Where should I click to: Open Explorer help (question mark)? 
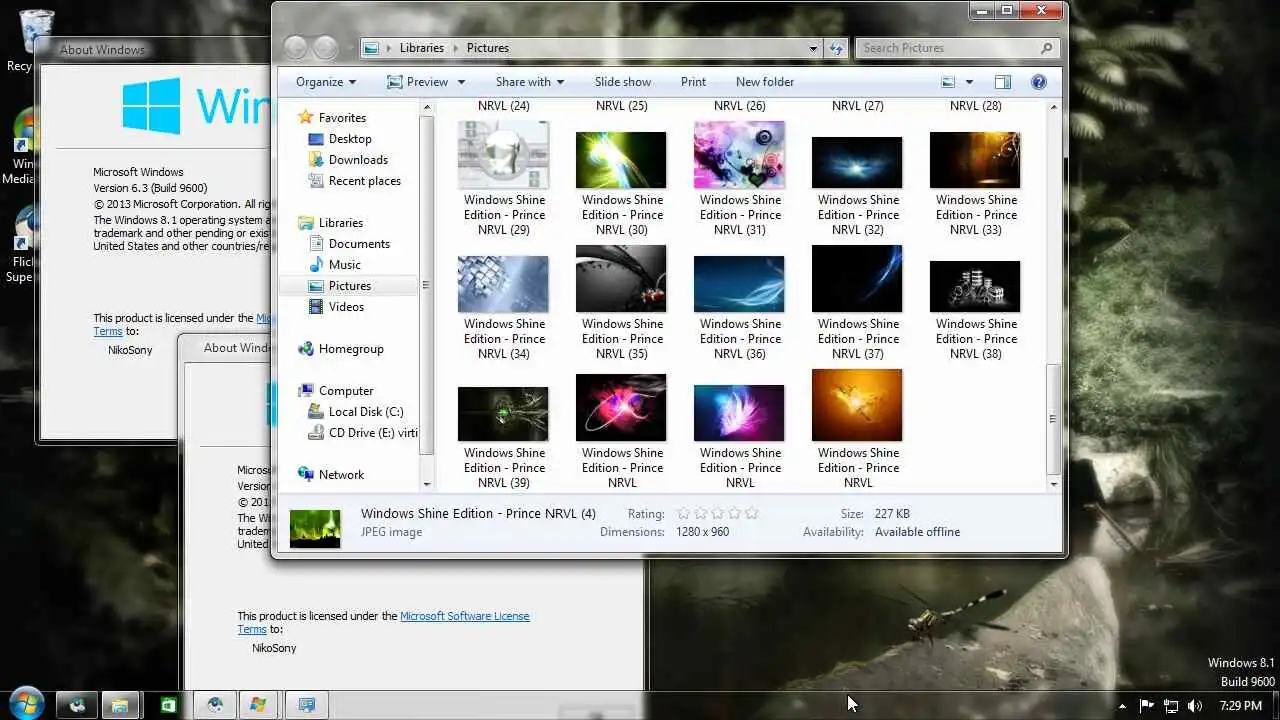coord(1039,82)
